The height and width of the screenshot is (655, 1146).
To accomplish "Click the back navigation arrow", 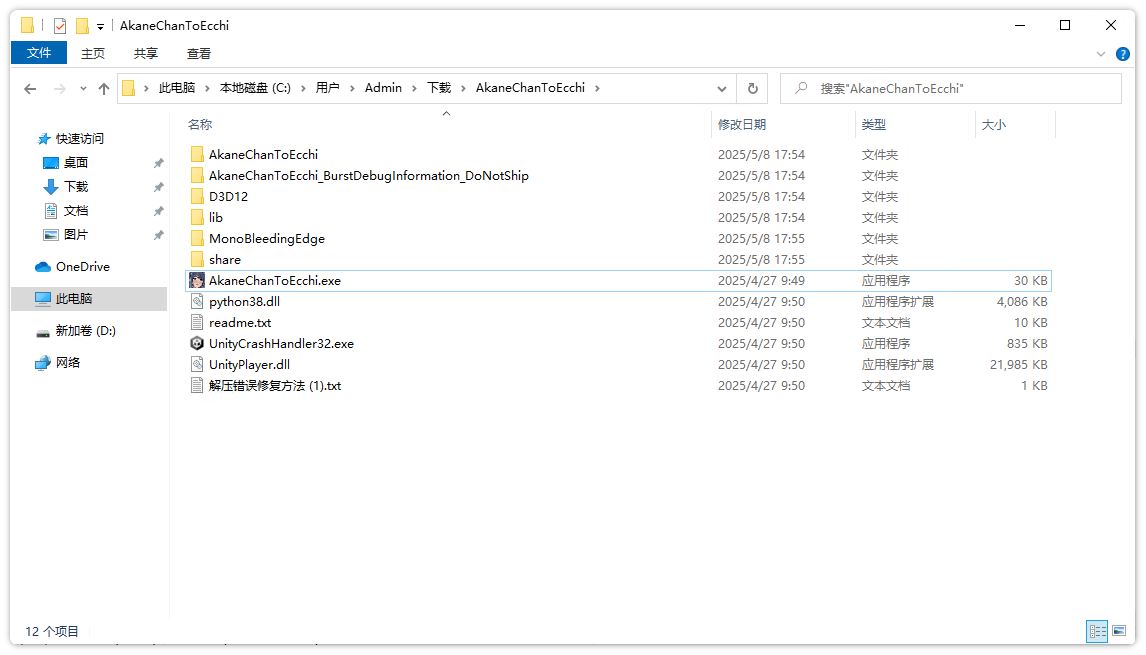I will pyautogui.click(x=30, y=88).
